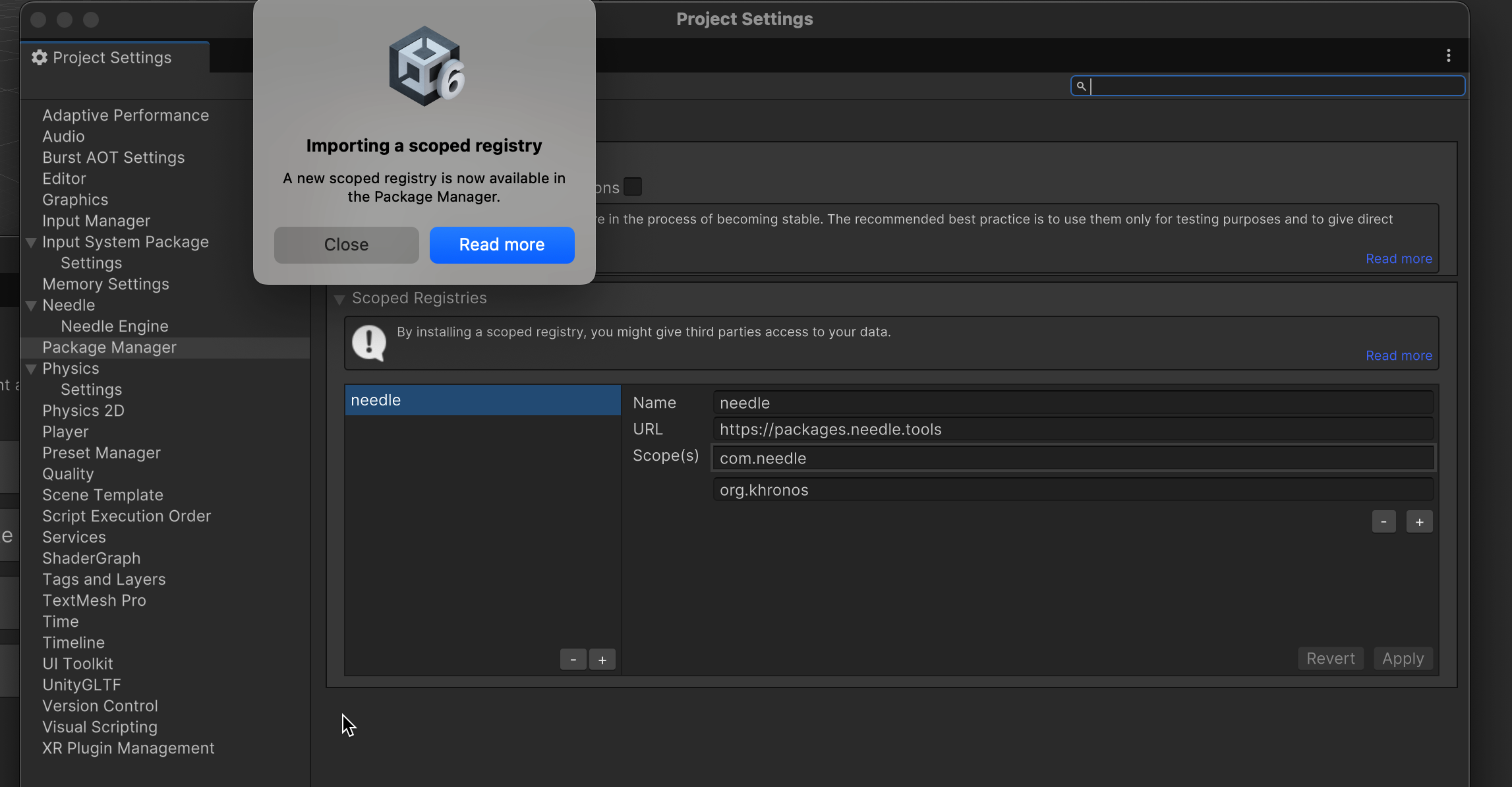Collapse the Needle tree group
The width and height of the screenshot is (1512, 787).
coord(31,306)
